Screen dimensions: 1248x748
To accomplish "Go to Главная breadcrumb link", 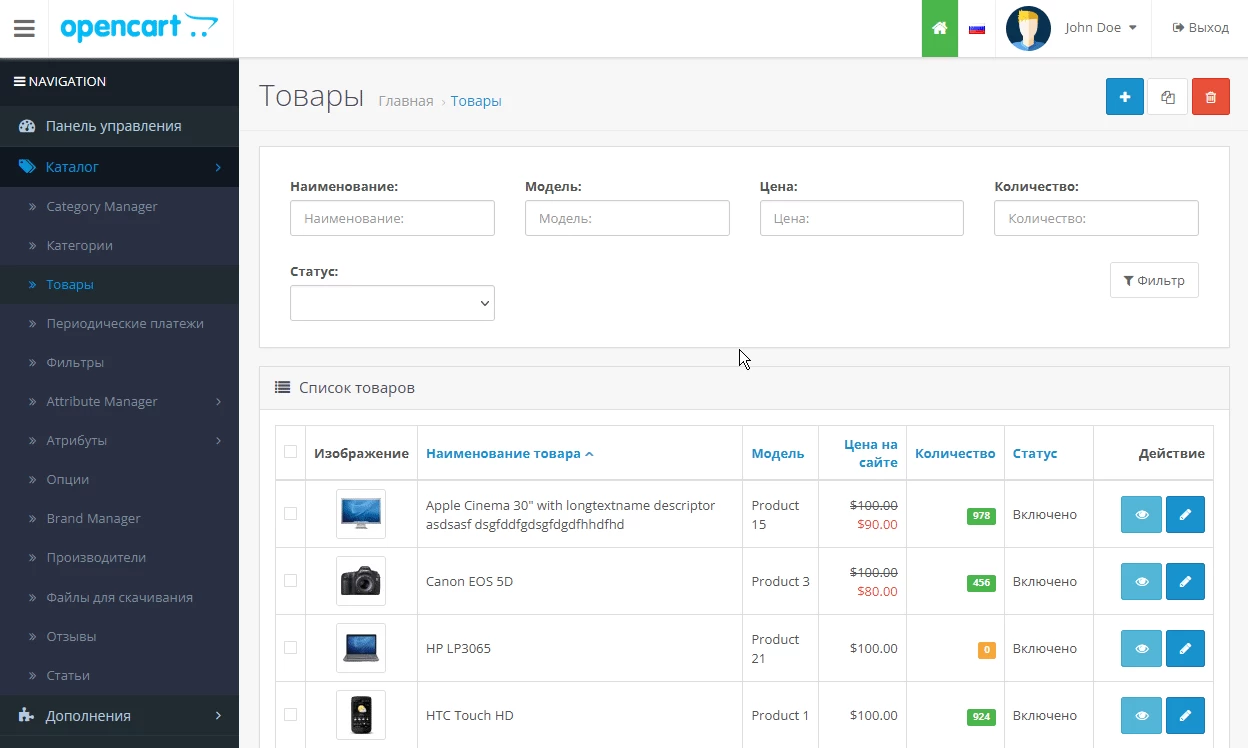I will (406, 101).
